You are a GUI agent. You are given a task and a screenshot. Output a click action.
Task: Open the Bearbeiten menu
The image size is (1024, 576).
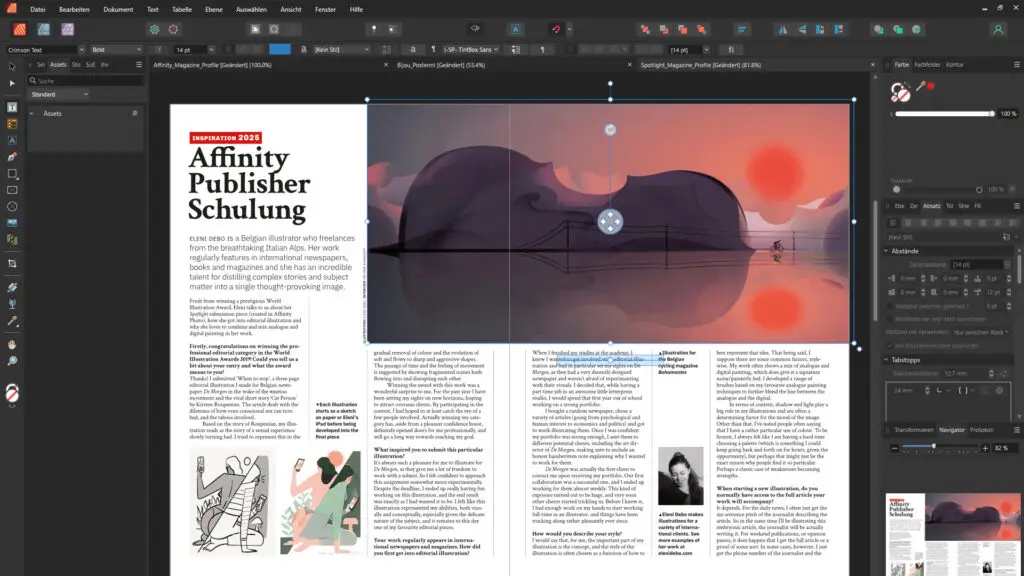[x=74, y=9]
